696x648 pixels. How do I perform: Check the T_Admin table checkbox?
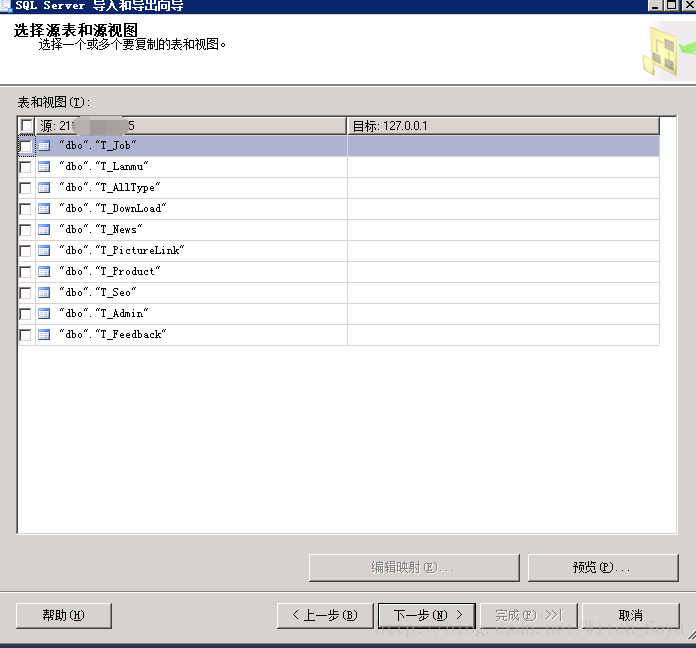tap(25, 314)
